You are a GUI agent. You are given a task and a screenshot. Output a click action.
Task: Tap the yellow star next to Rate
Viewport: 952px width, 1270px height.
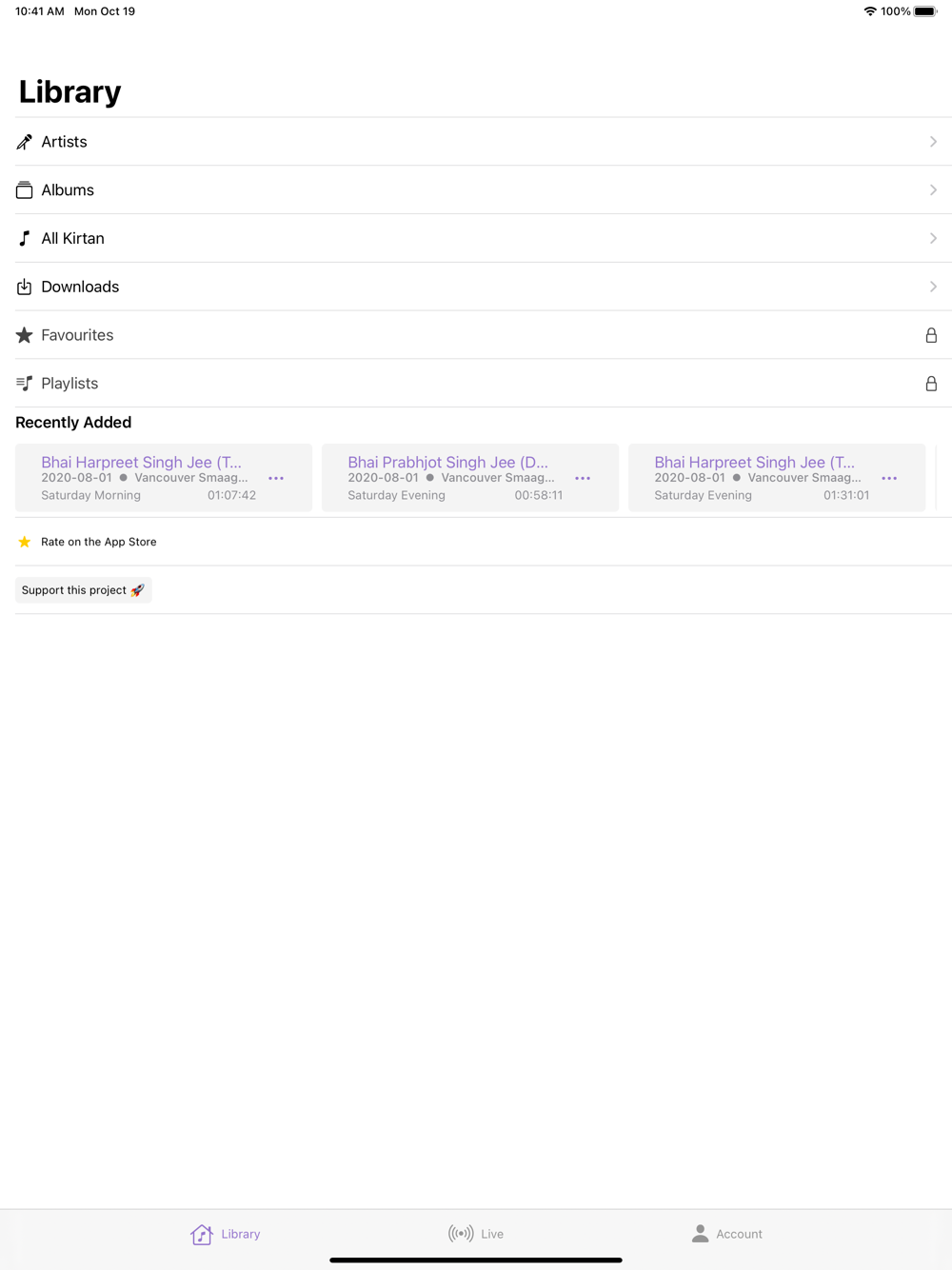click(25, 542)
